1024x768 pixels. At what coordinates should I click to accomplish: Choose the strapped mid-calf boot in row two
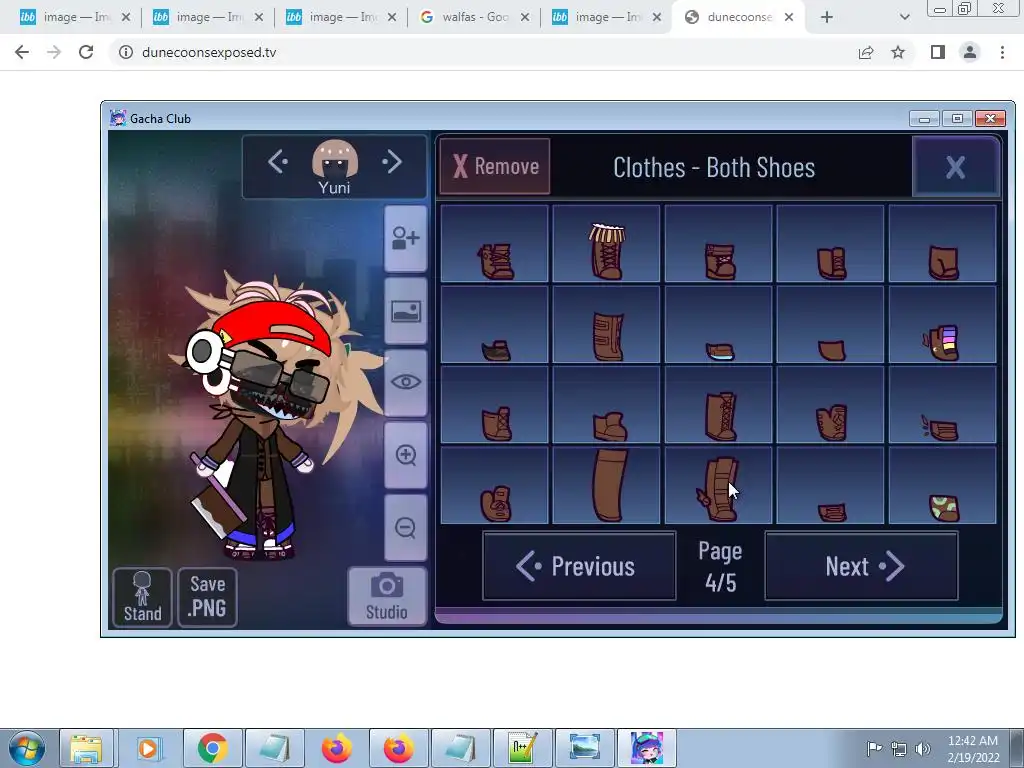tap(606, 325)
